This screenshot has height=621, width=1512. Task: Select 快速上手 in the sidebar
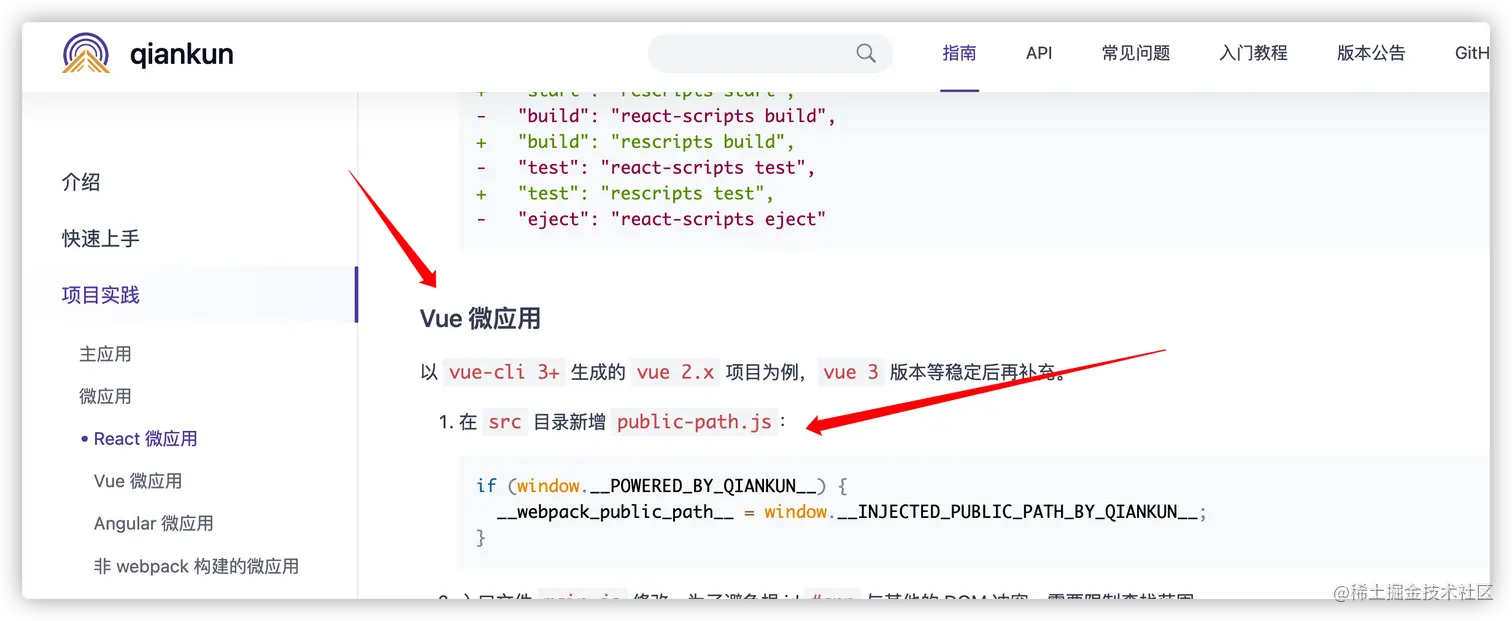(x=101, y=238)
